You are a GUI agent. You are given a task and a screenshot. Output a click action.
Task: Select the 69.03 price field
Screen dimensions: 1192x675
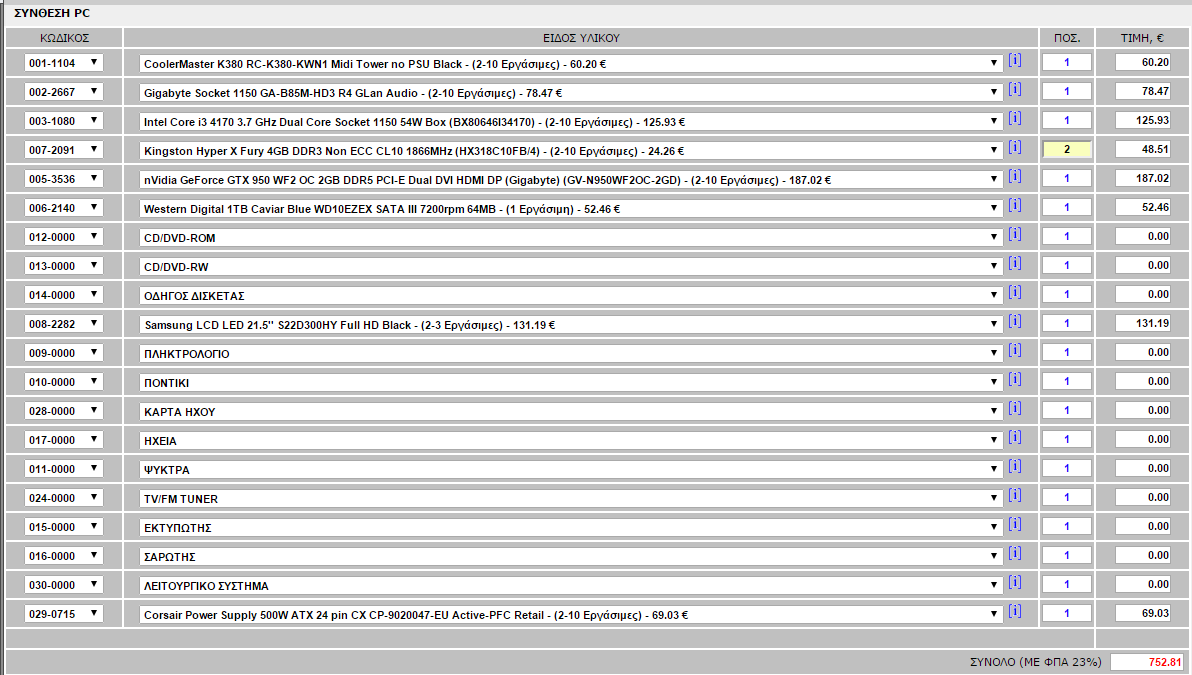tap(1143, 613)
